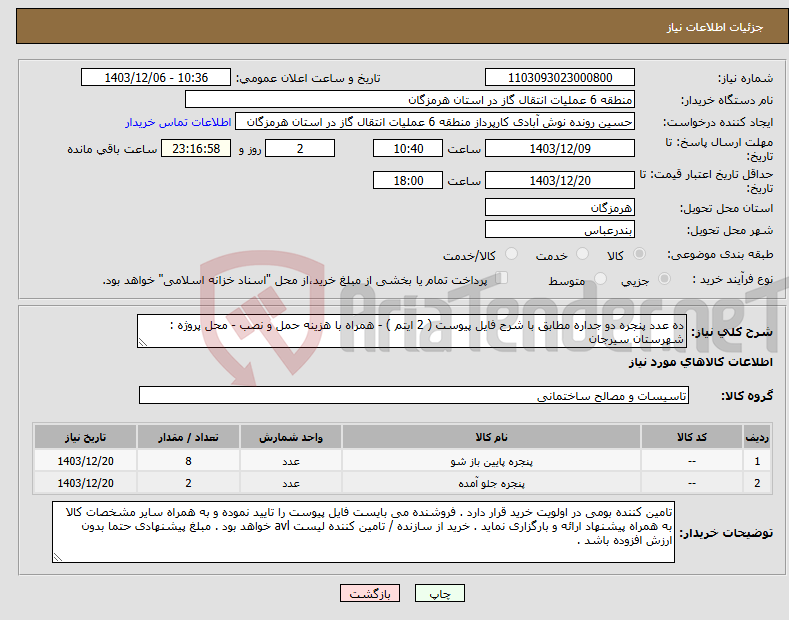Click the resize handle of buyer notes area
Viewport: 789px width, 620px height.
pos(57,558)
